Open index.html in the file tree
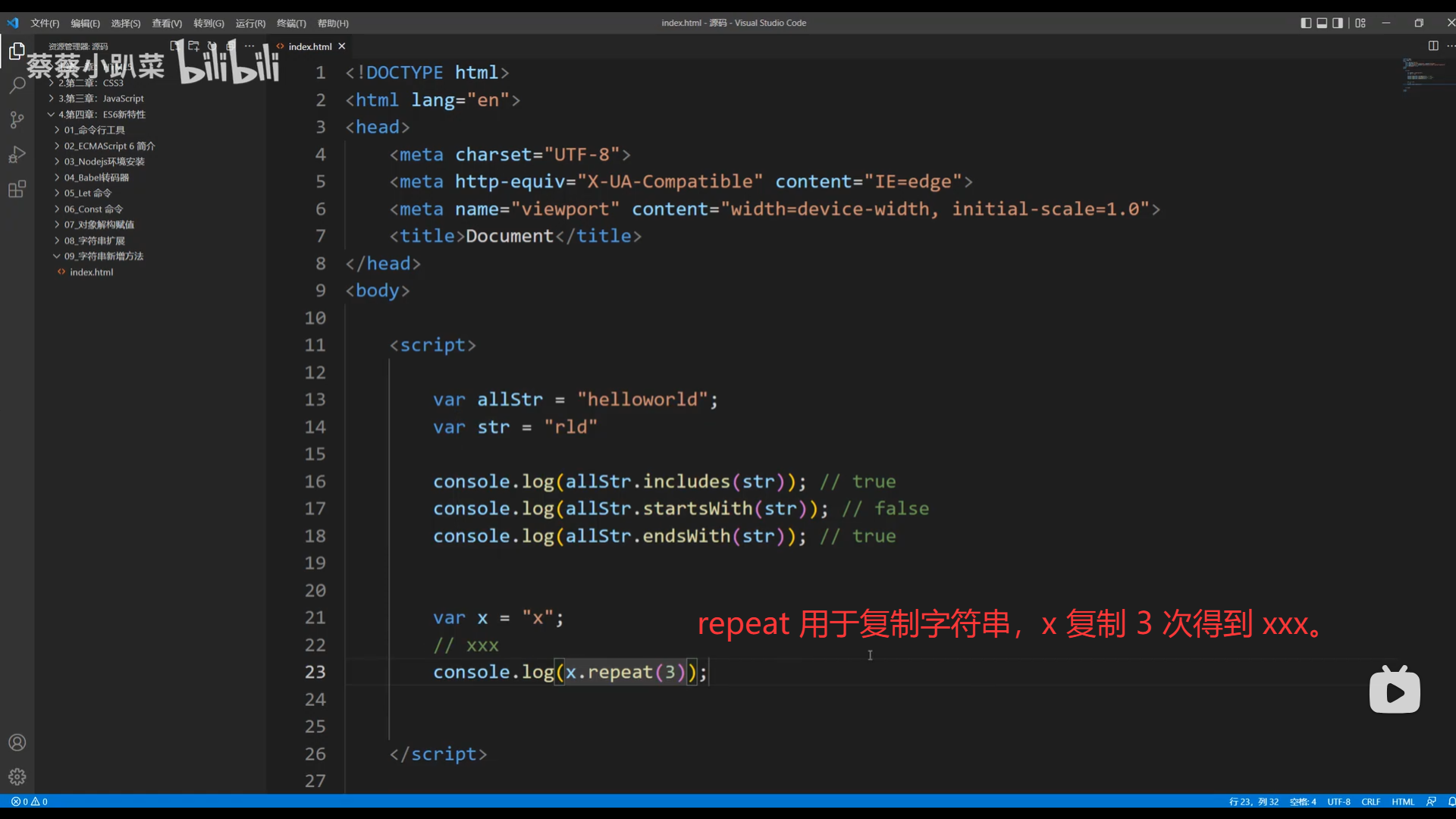The width and height of the screenshot is (1456, 819). point(91,272)
